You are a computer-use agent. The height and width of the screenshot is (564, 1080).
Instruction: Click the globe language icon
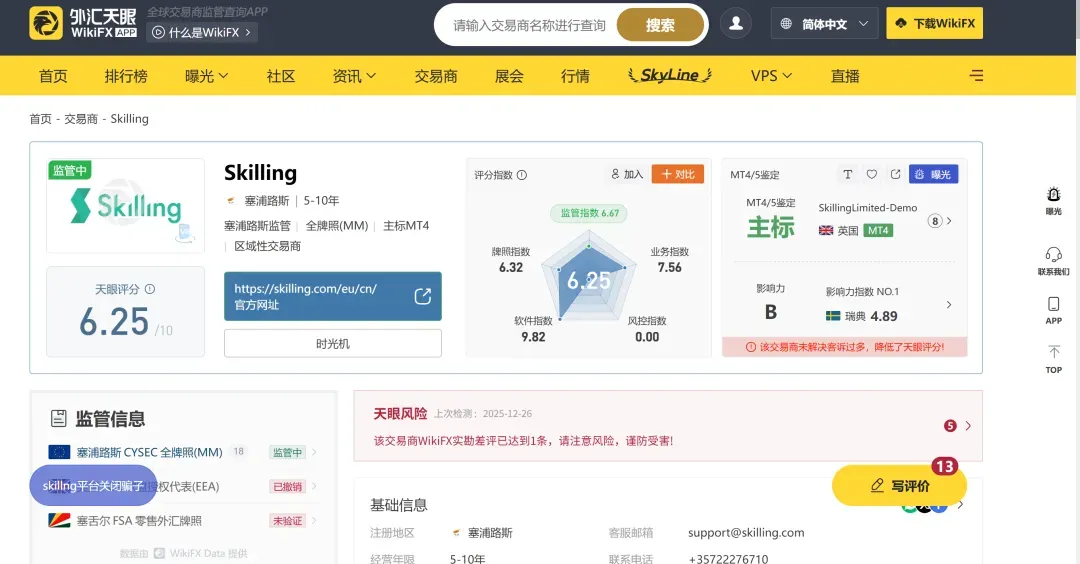click(786, 24)
